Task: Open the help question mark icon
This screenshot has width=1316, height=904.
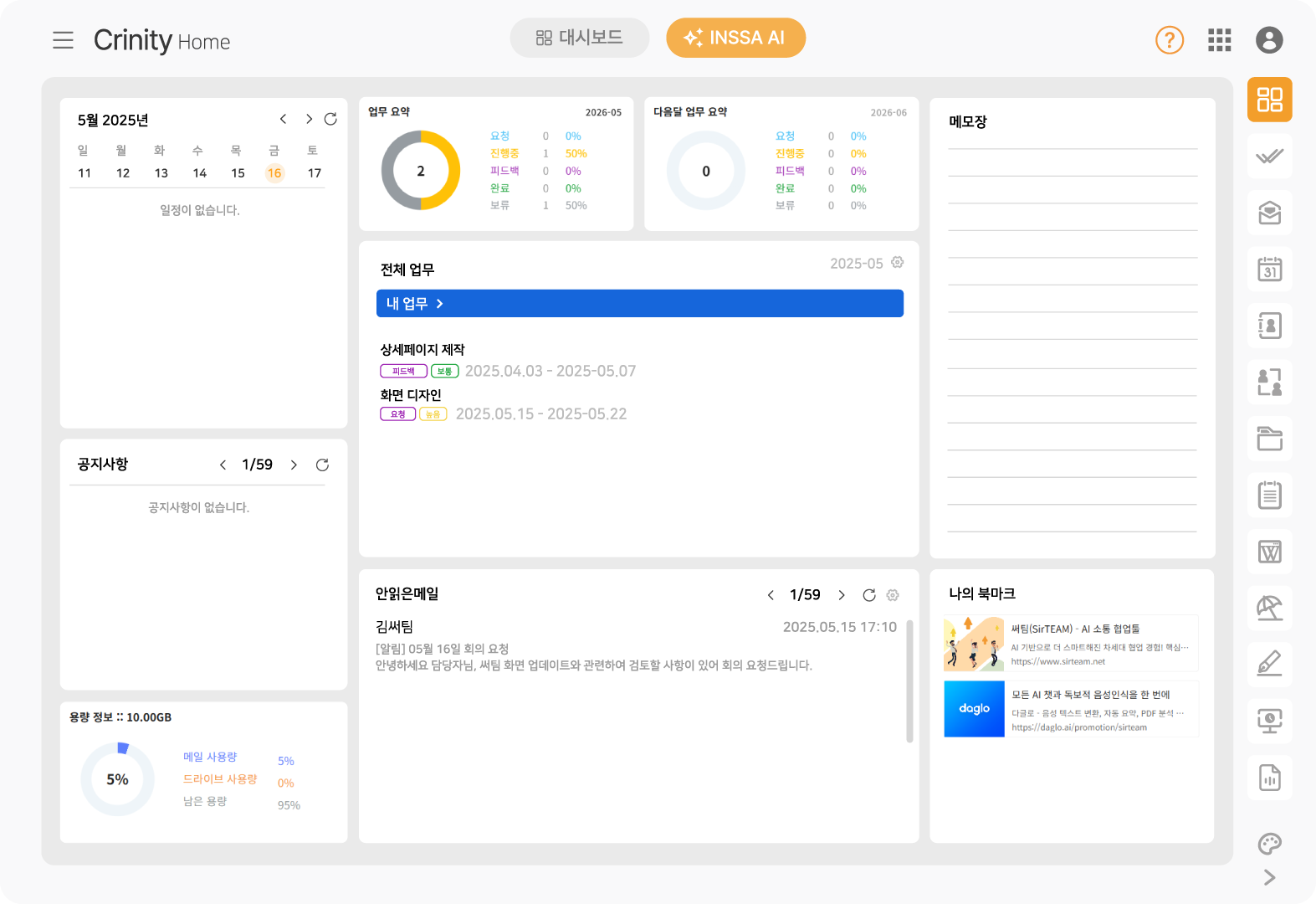Action: click(x=1169, y=39)
